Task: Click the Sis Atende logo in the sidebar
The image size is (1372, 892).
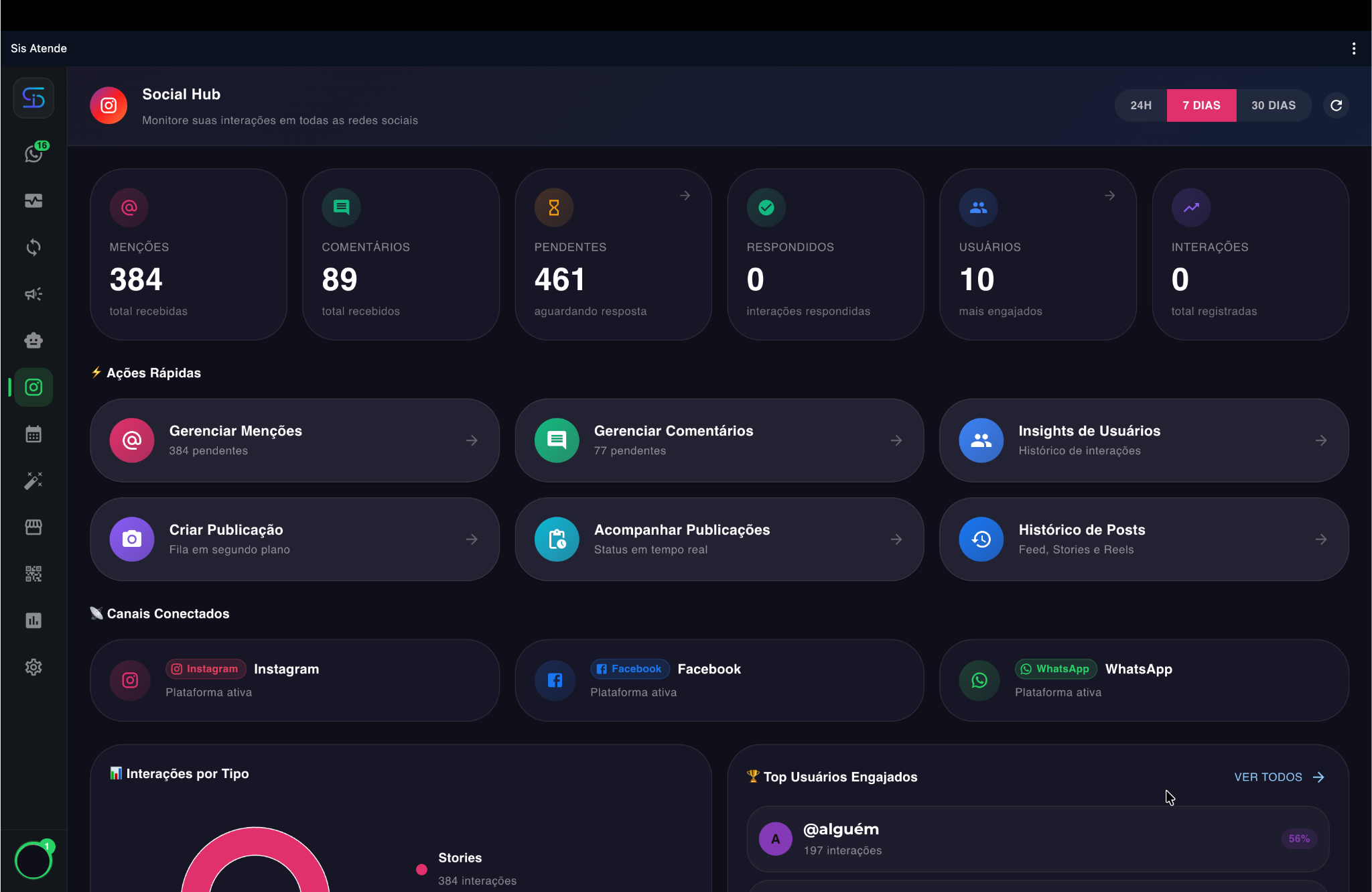Action: click(33, 99)
